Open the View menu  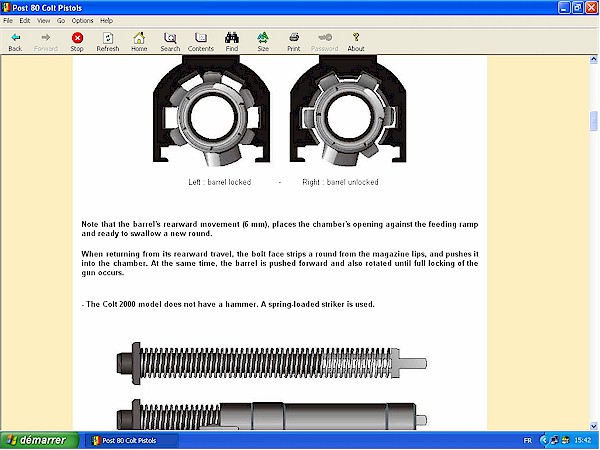44,21
